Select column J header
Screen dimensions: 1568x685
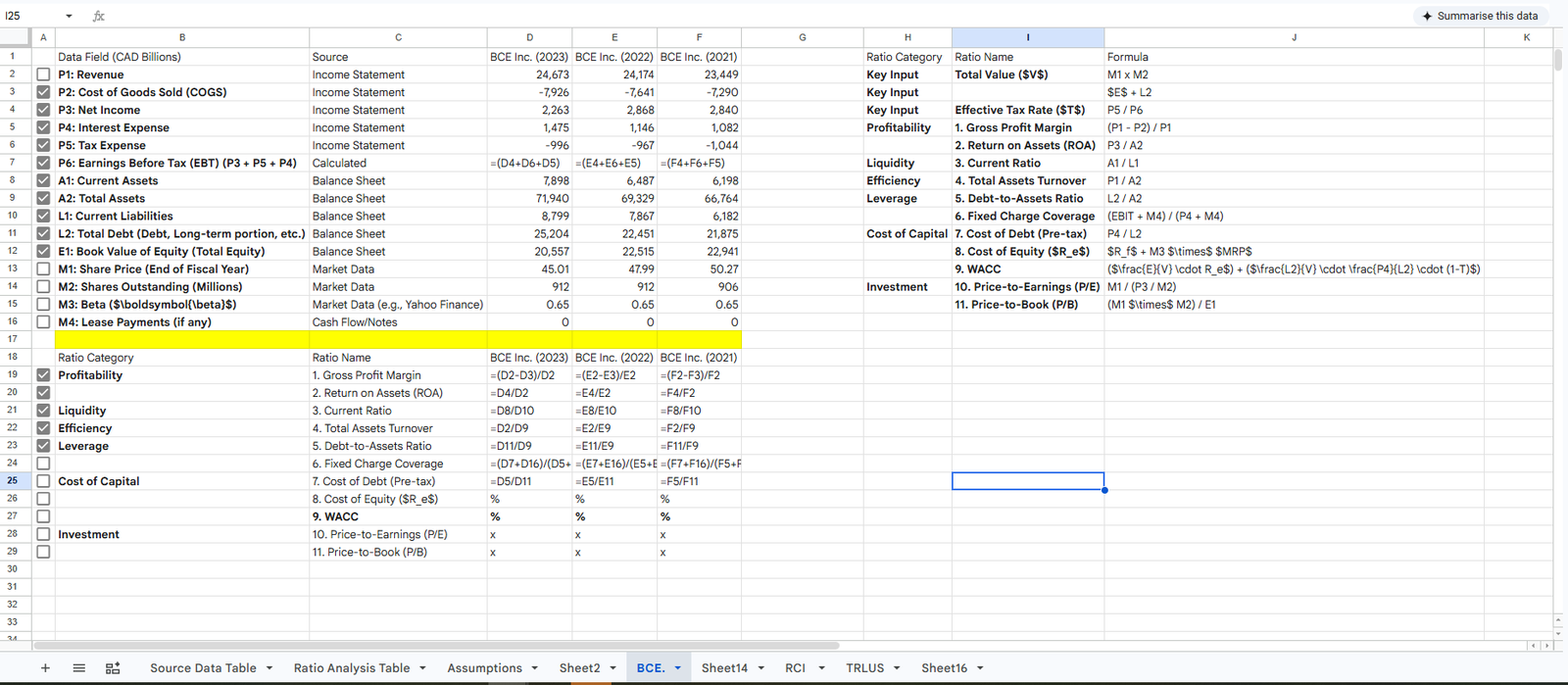coord(1294,37)
